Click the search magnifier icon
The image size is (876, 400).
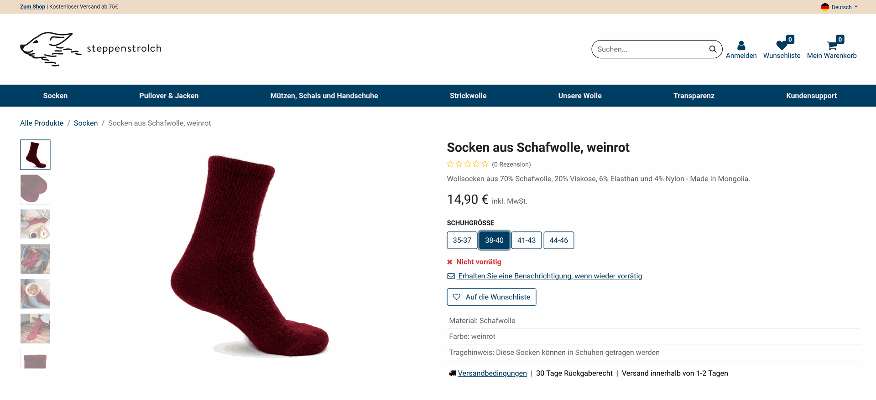(712, 49)
